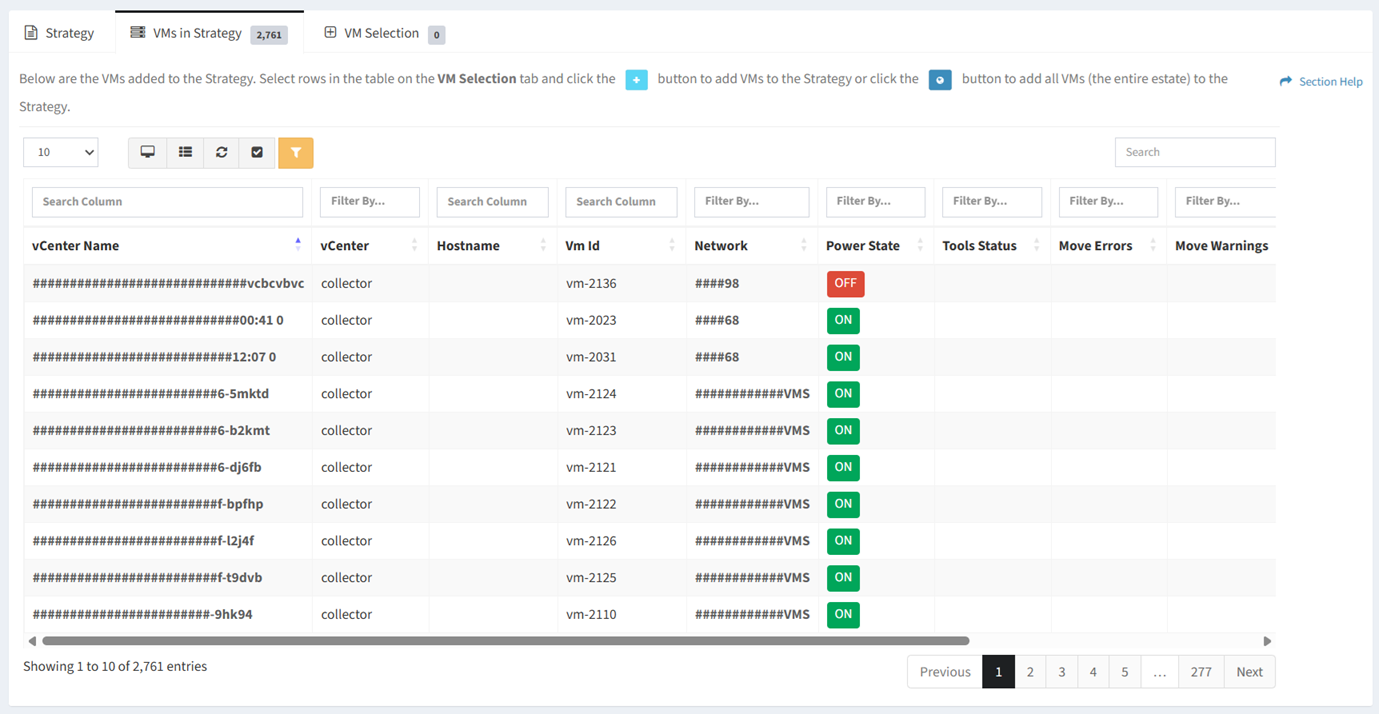Open the Move Warnings Filter By dropdown

1226,201
